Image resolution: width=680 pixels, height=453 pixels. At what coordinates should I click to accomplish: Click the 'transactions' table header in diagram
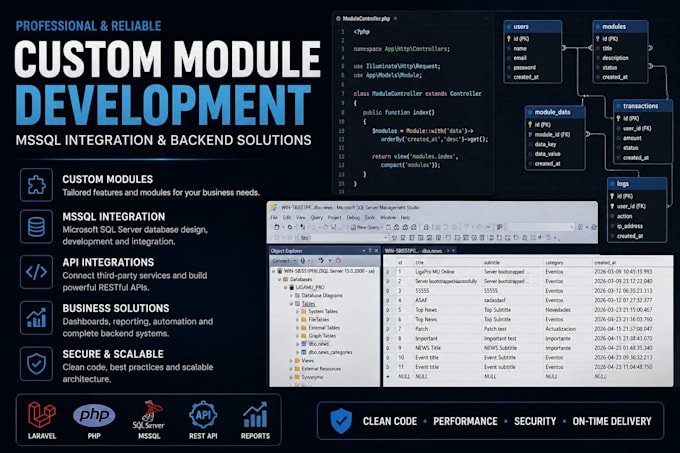[x=643, y=106]
